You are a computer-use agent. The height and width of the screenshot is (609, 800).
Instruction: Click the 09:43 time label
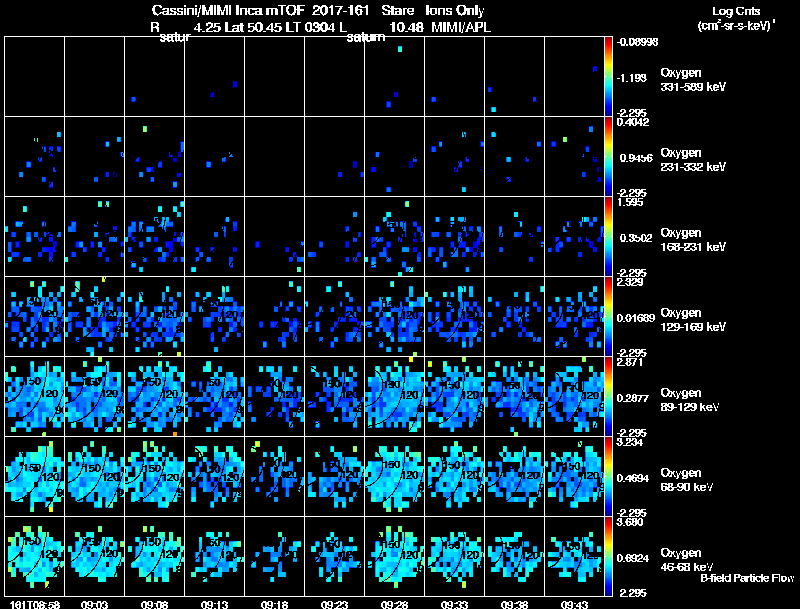(574, 605)
